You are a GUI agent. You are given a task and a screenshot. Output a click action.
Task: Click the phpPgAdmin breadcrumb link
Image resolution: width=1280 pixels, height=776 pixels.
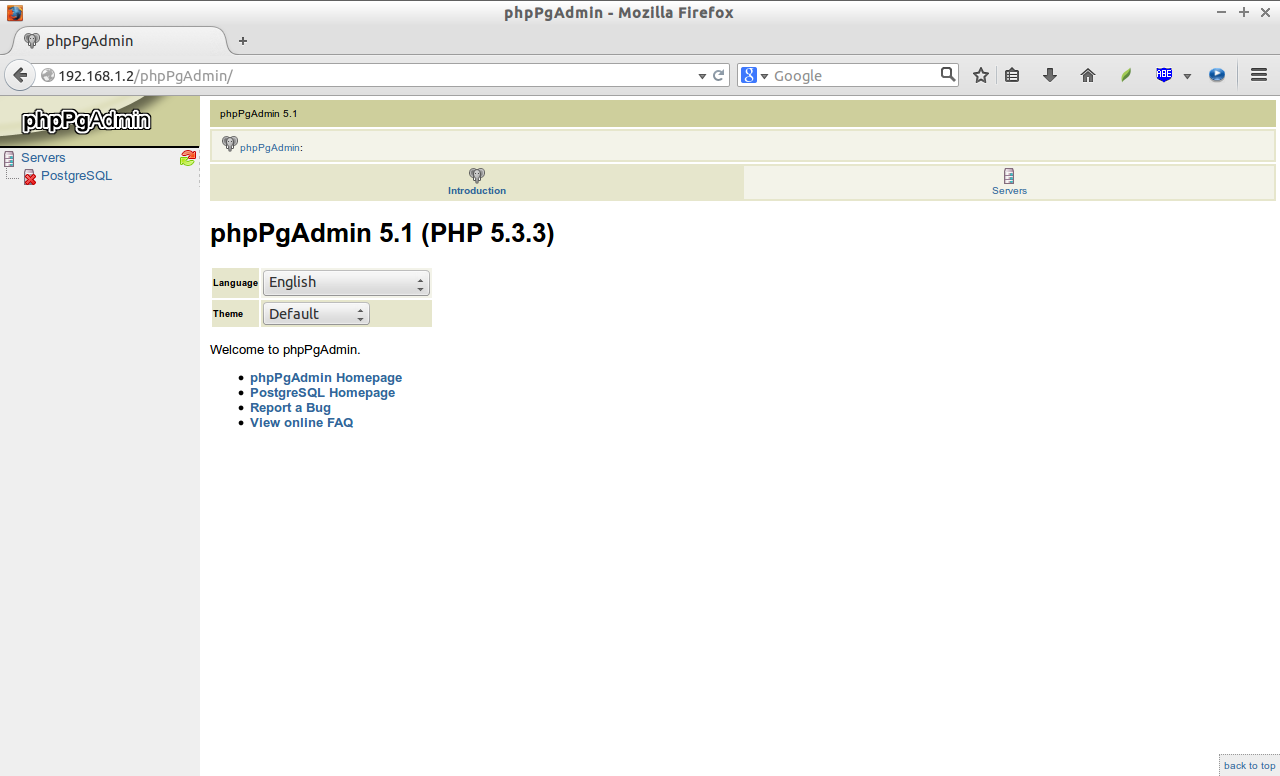(270, 148)
